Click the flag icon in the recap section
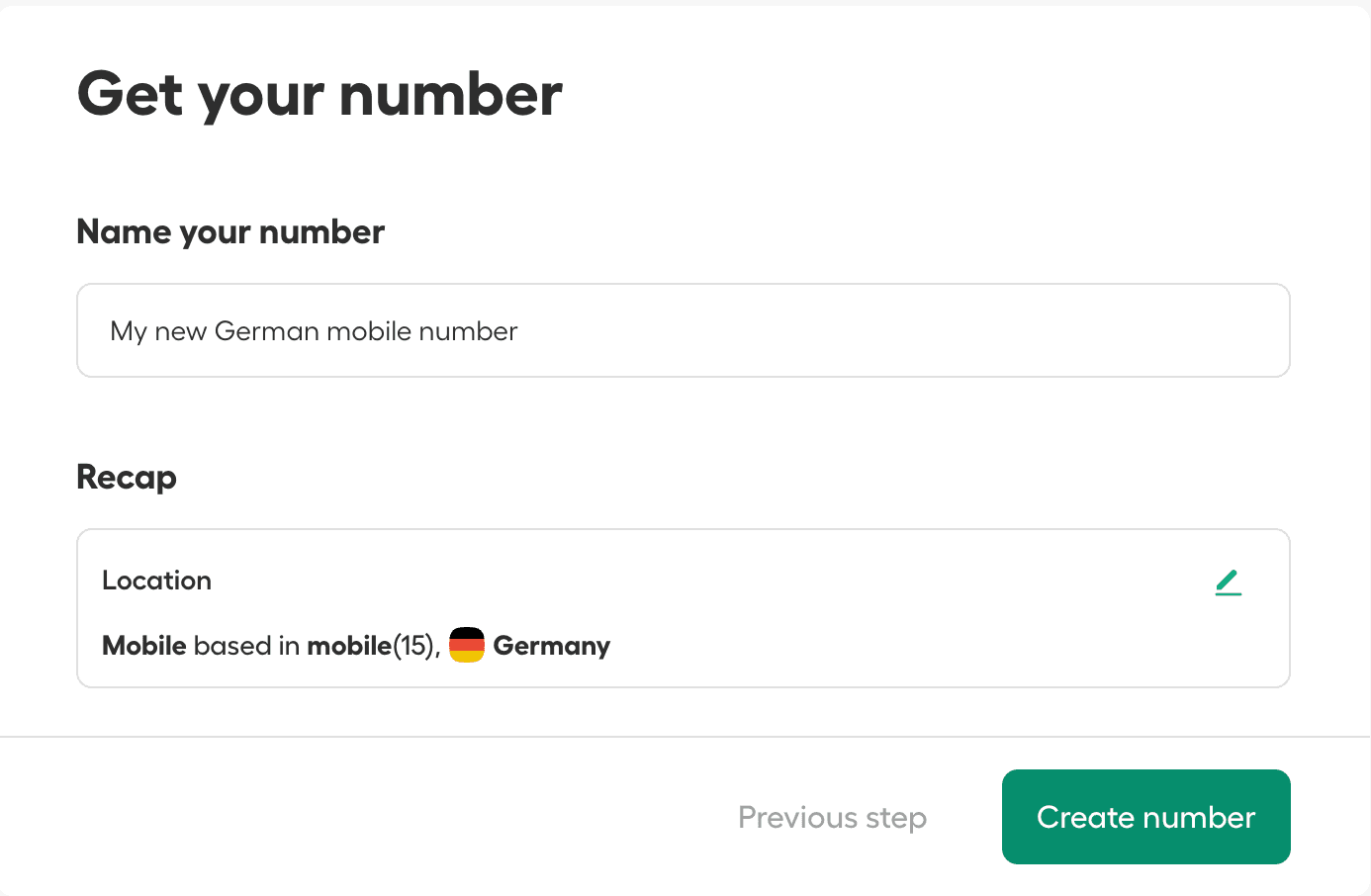The height and width of the screenshot is (896, 1371). click(x=466, y=645)
